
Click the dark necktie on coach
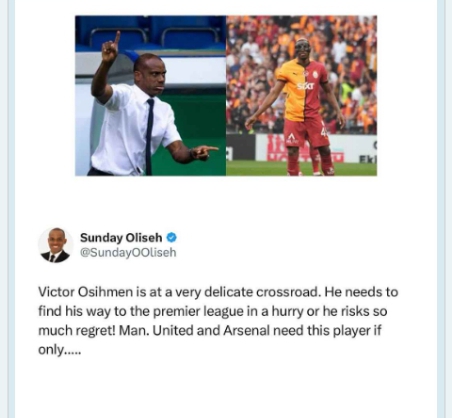(149, 136)
